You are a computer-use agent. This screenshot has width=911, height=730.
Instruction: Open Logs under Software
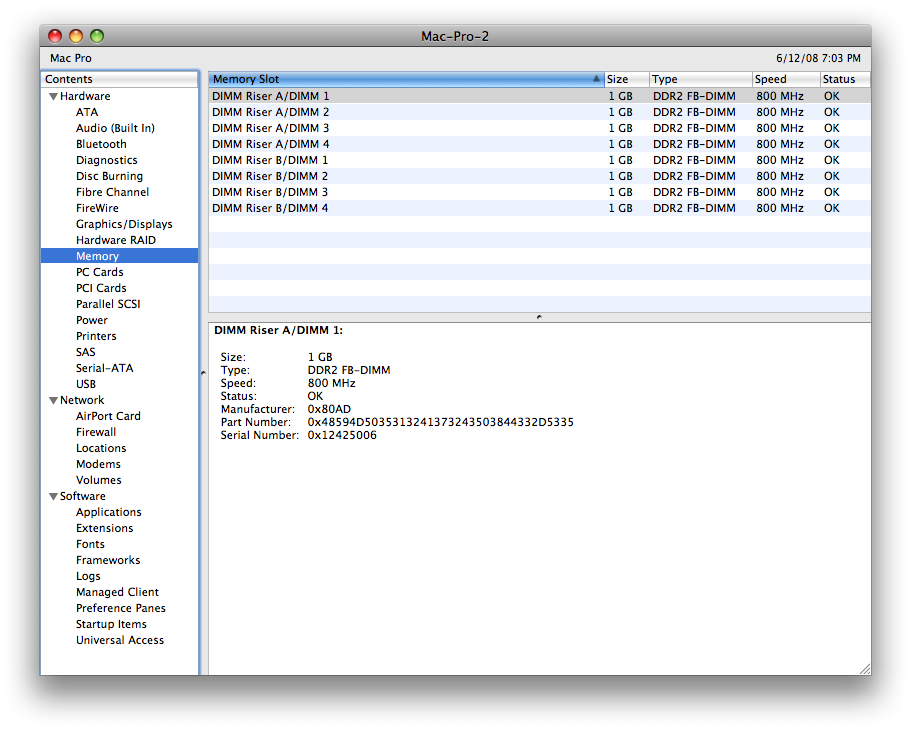[x=88, y=576]
